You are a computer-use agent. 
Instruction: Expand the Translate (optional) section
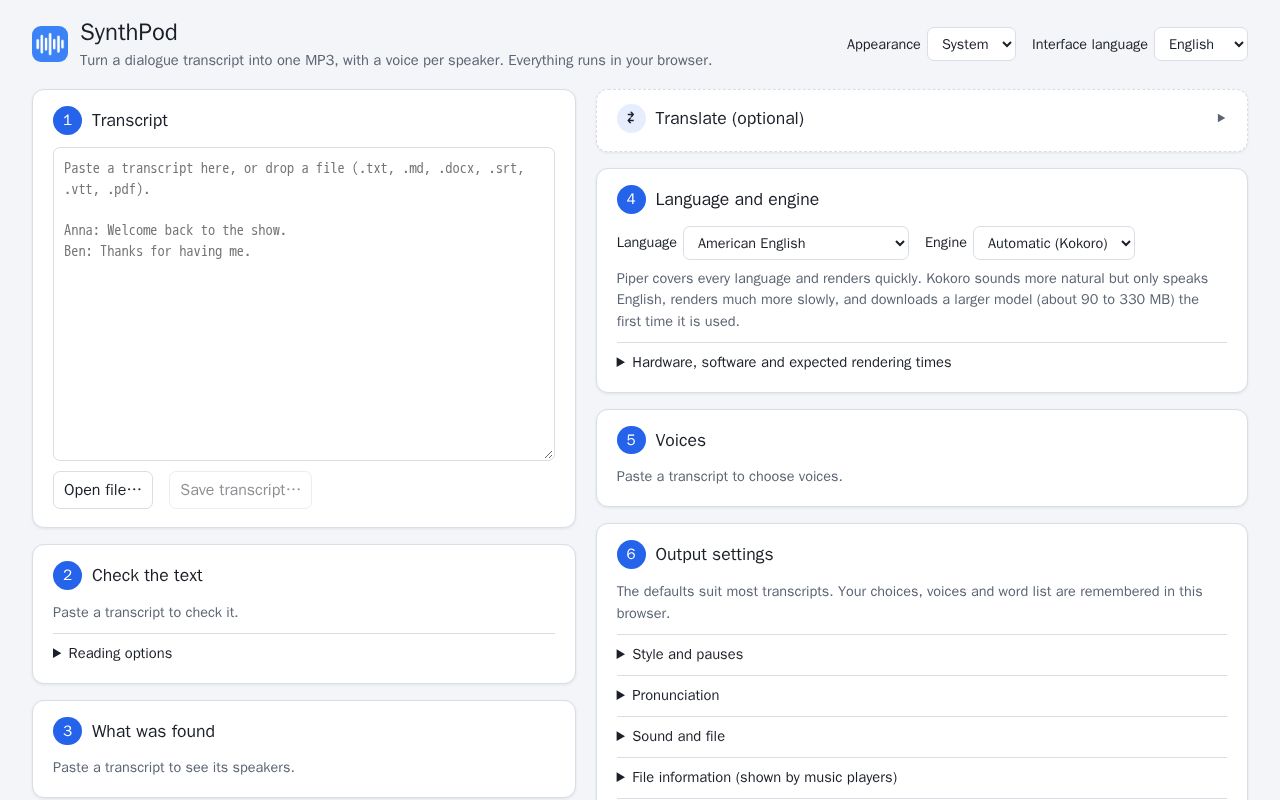[922, 118]
